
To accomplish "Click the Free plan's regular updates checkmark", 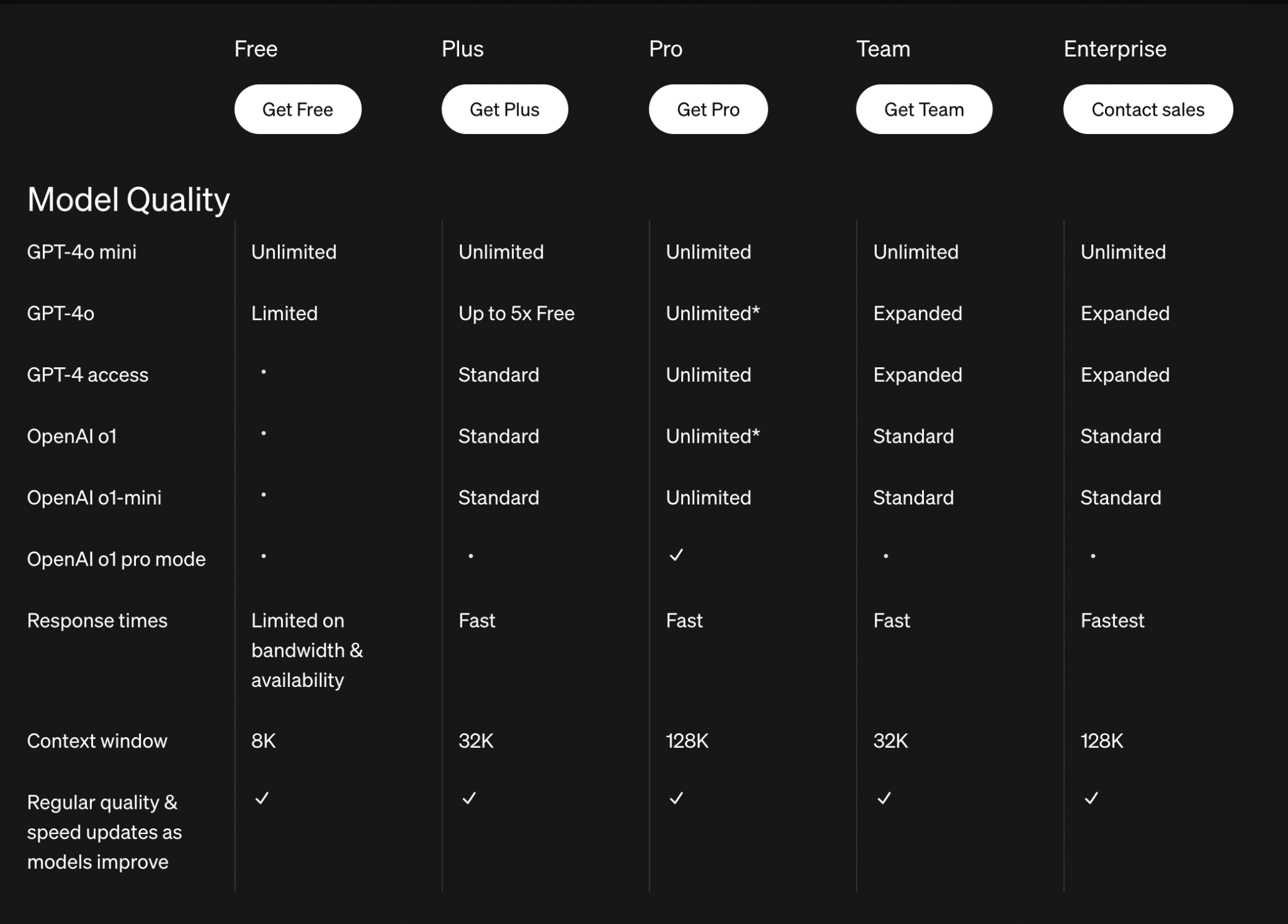I will click(x=262, y=798).
